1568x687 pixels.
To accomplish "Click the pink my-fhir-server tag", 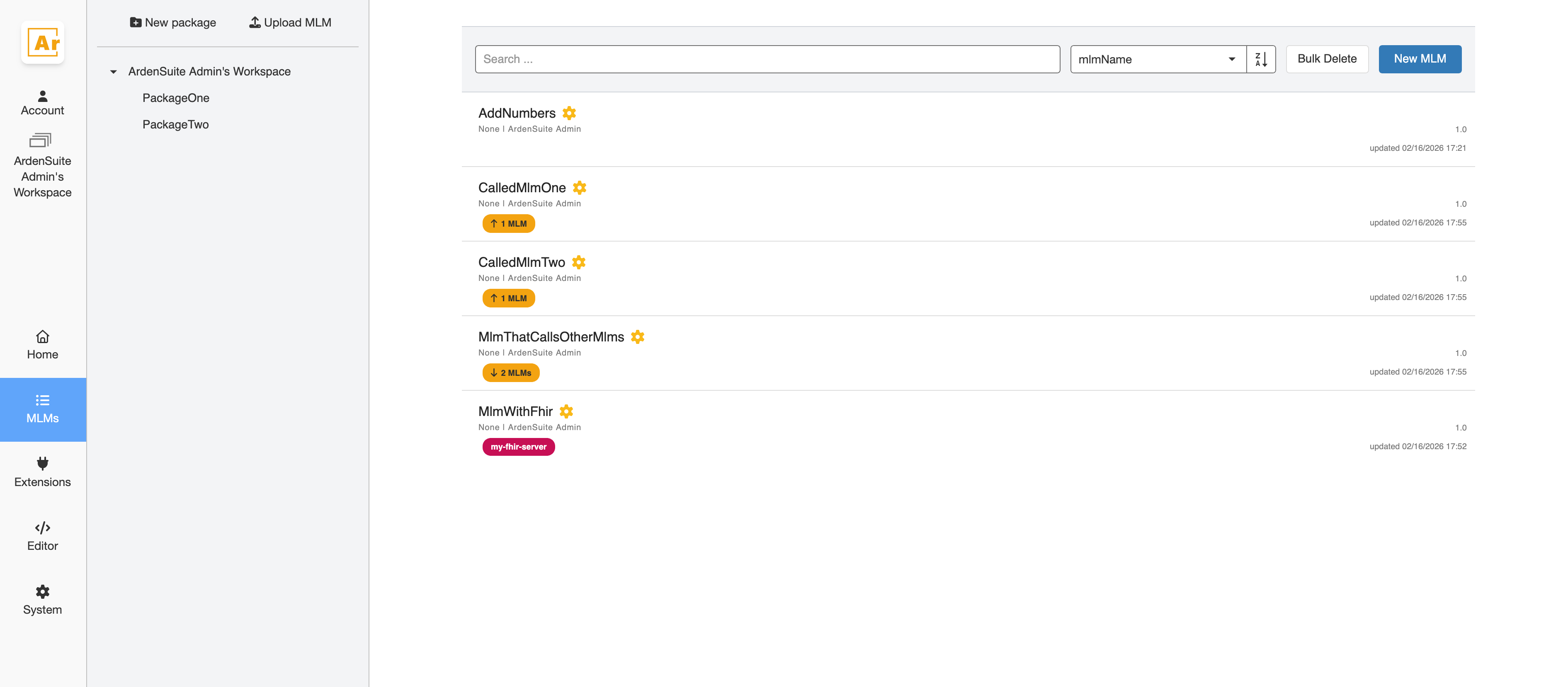I will pos(519,447).
